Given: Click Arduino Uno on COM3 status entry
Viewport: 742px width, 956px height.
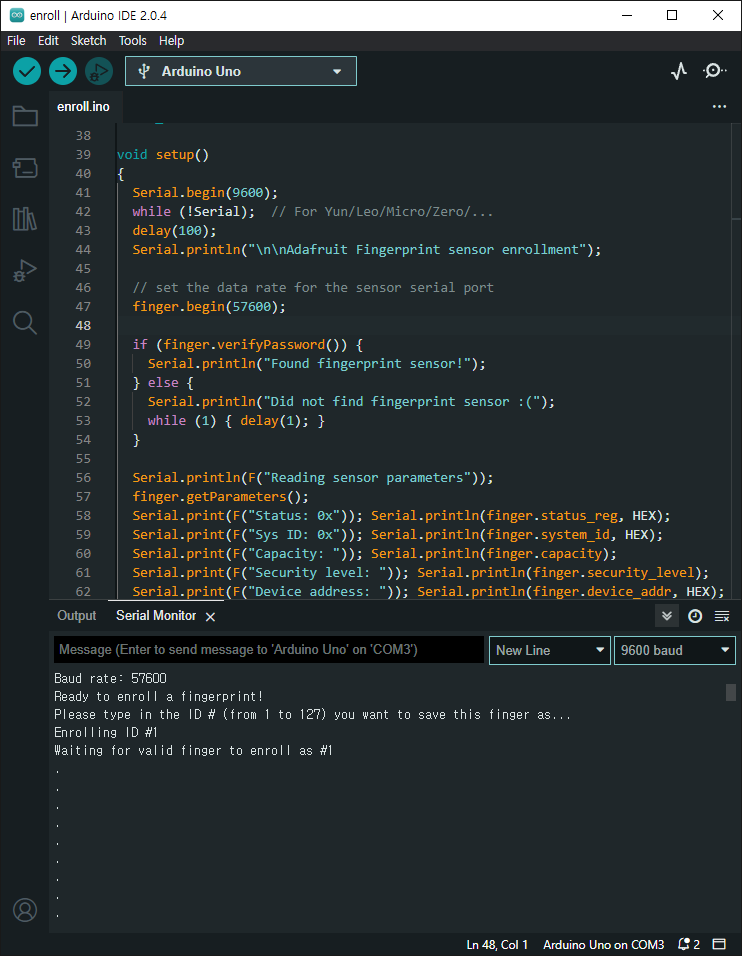Looking at the screenshot, I should click(x=604, y=944).
